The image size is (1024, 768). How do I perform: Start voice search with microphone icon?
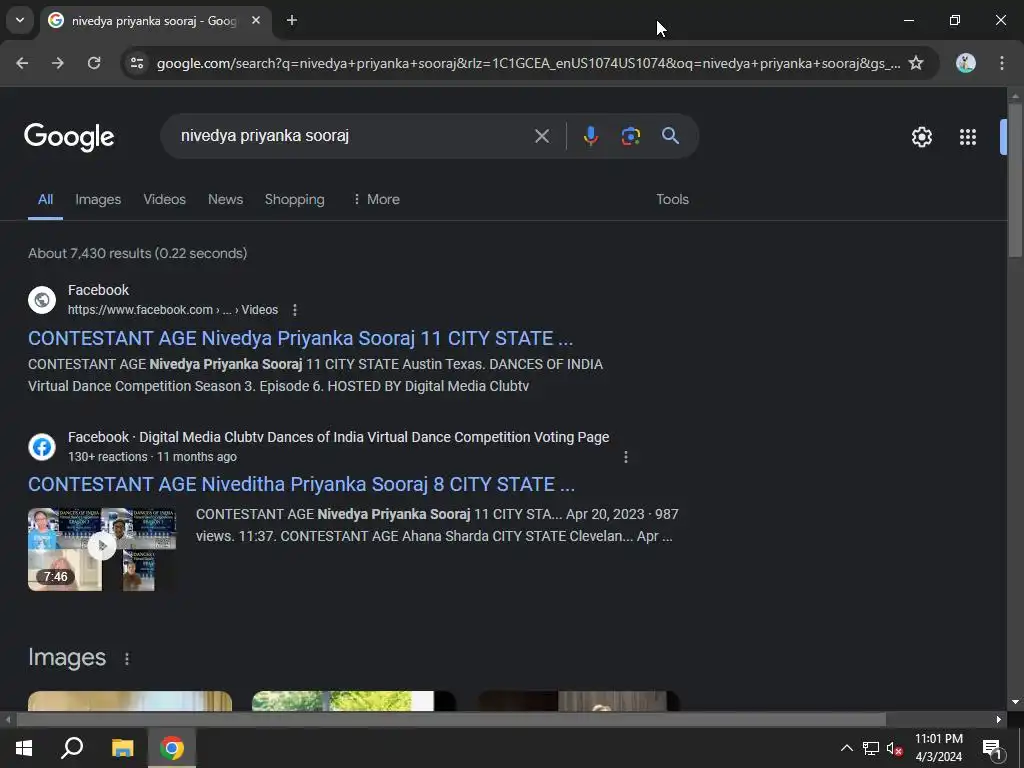pyautogui.click(x=590, y=136)
